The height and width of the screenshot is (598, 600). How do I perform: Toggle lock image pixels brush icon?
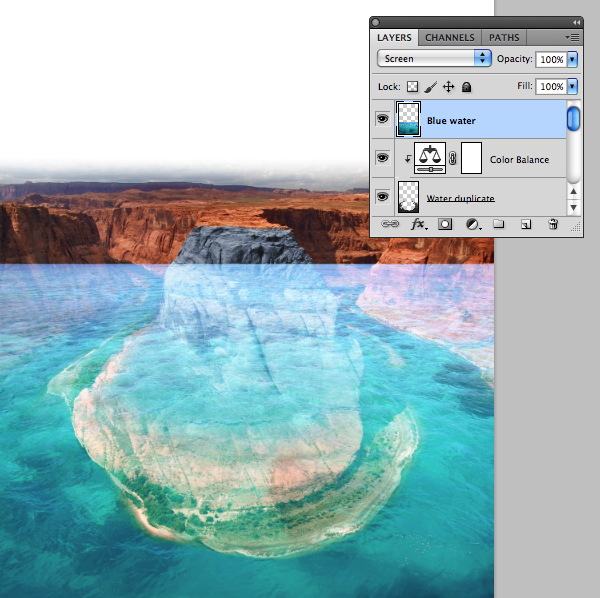click(x=430, y=87)
